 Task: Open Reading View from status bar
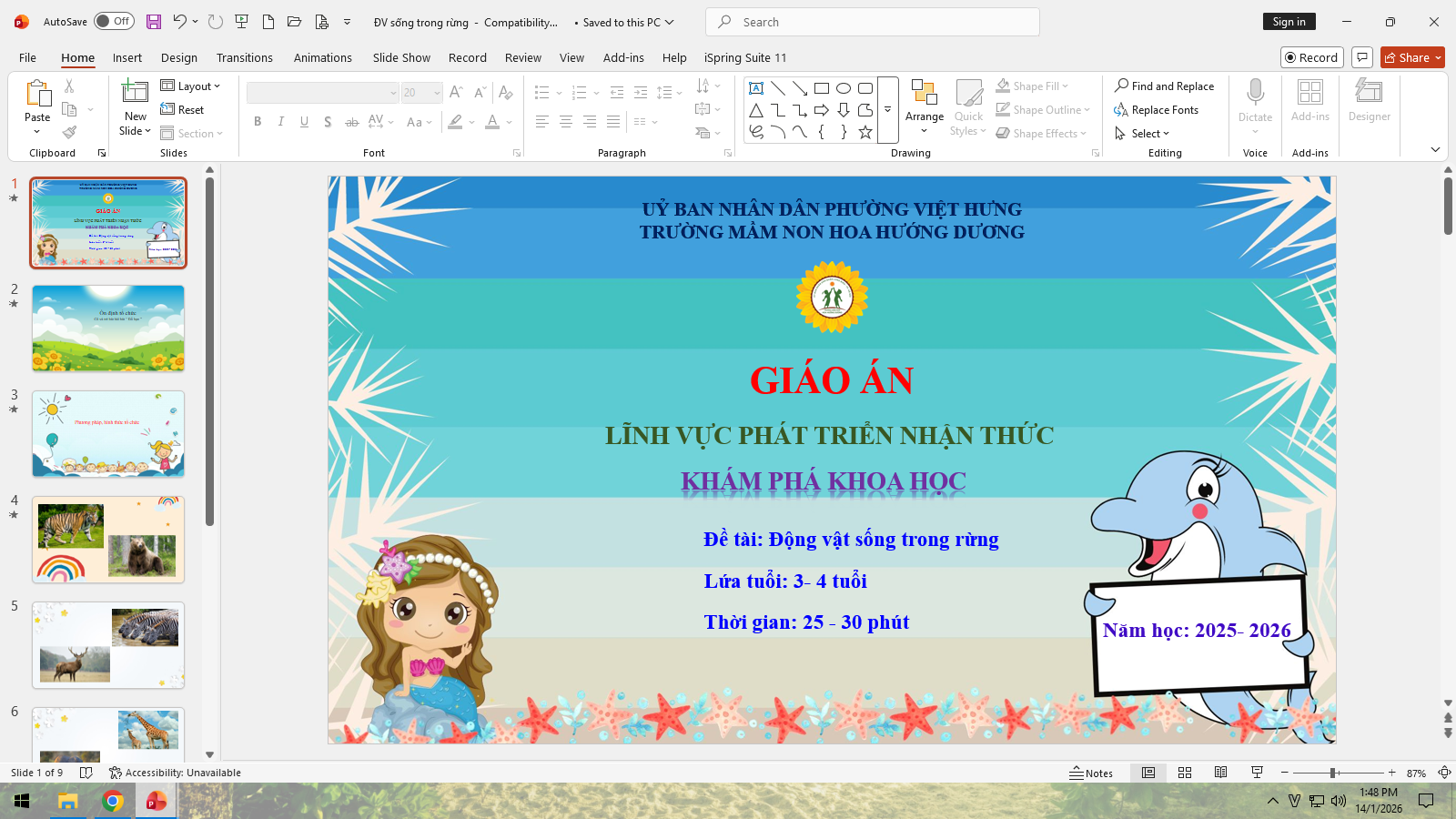(x=1220, y=773)
